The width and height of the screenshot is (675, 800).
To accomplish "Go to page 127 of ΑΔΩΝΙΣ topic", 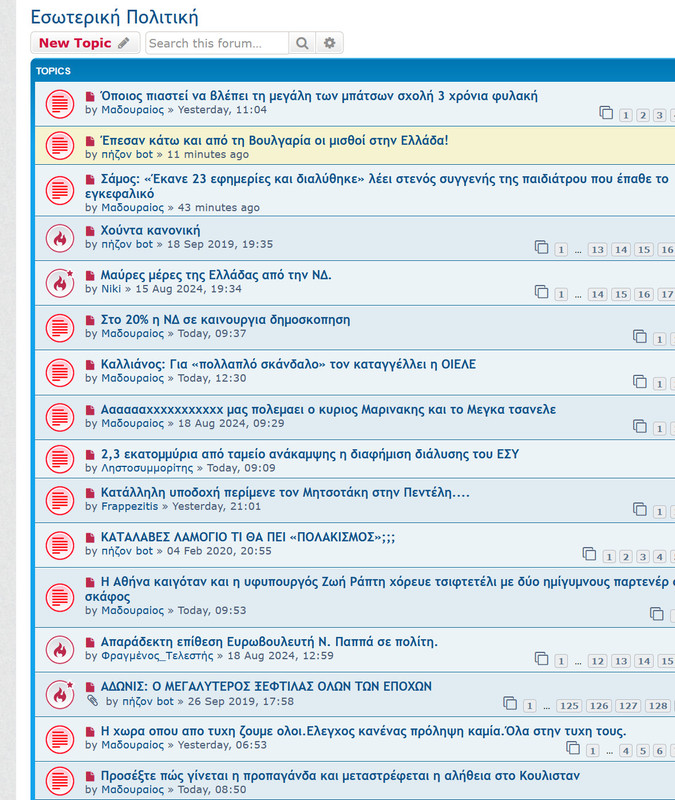I will 628,706.
